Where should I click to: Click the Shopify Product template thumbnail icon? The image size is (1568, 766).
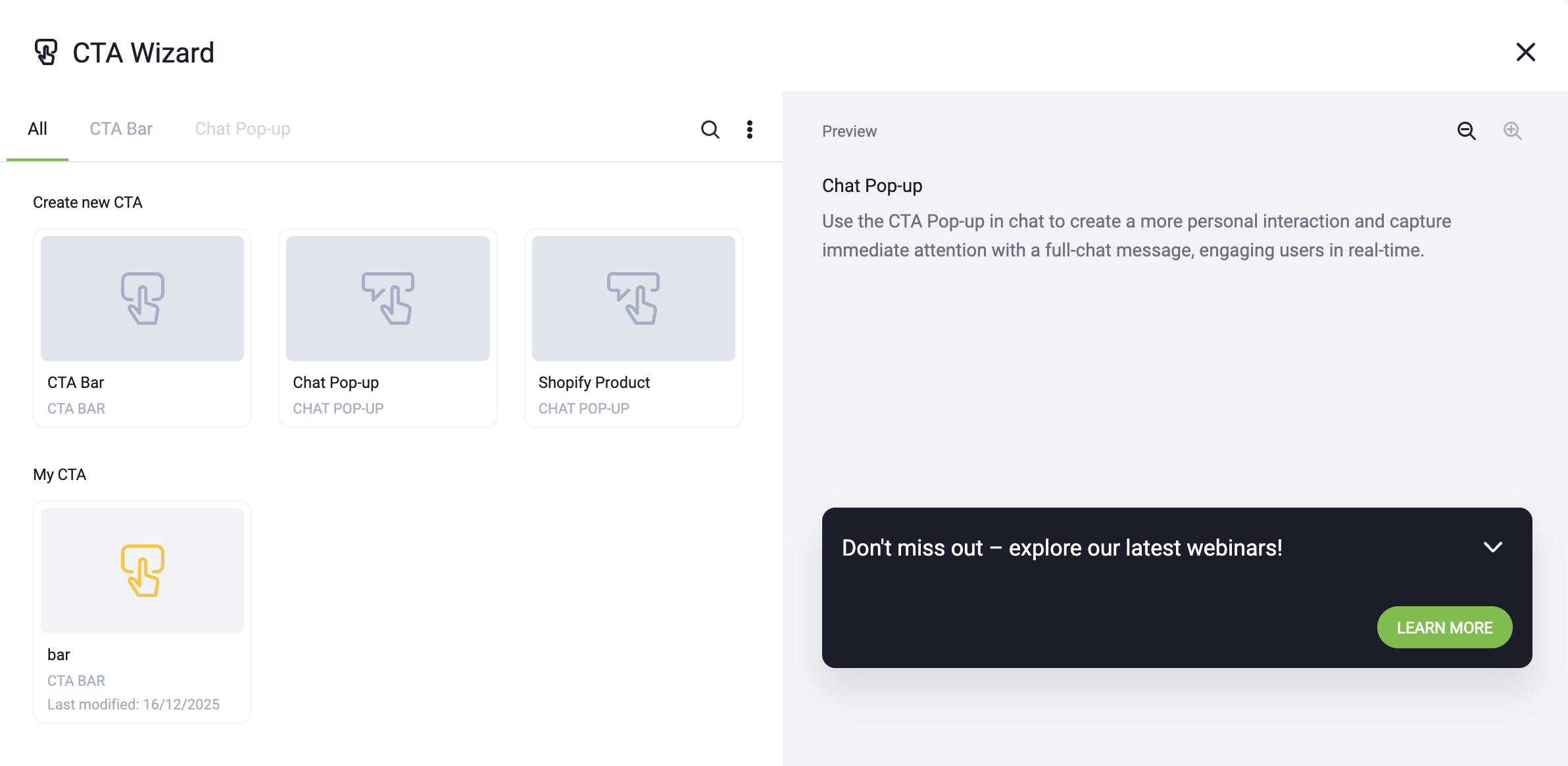(x=633, y=298)
